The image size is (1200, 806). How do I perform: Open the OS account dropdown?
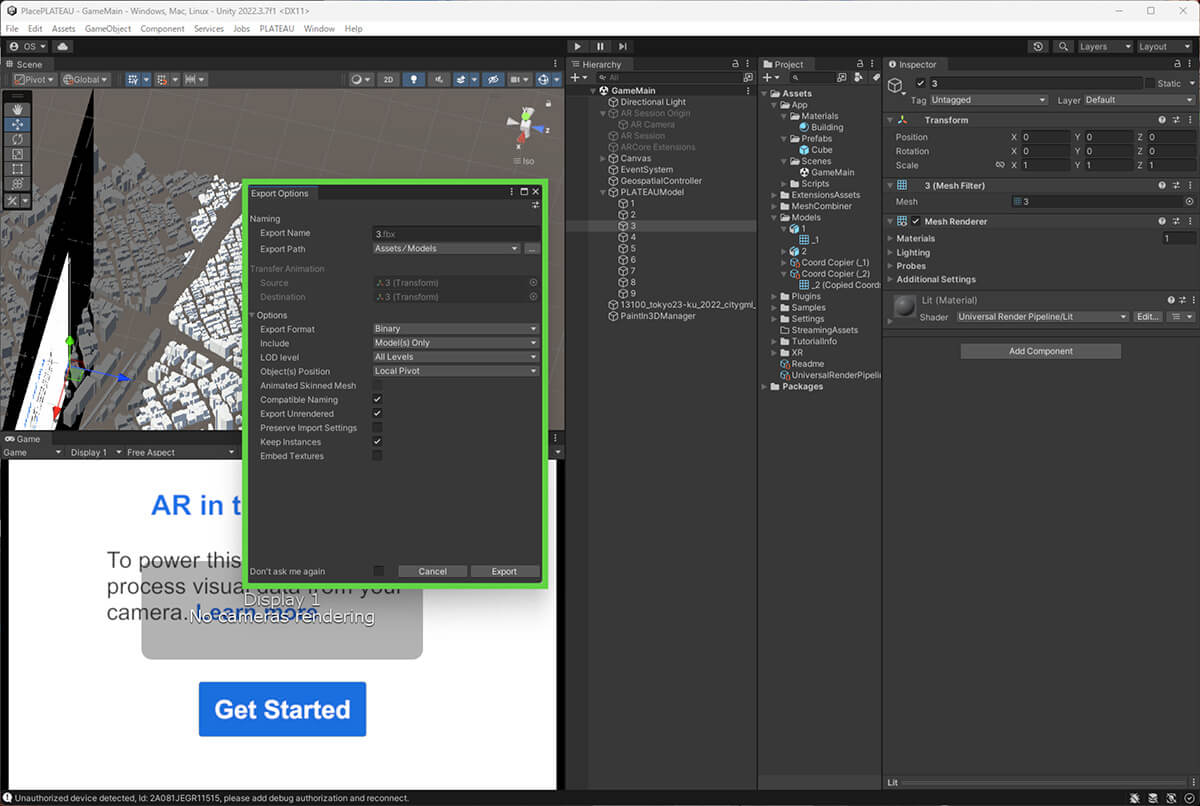point(27,46)
